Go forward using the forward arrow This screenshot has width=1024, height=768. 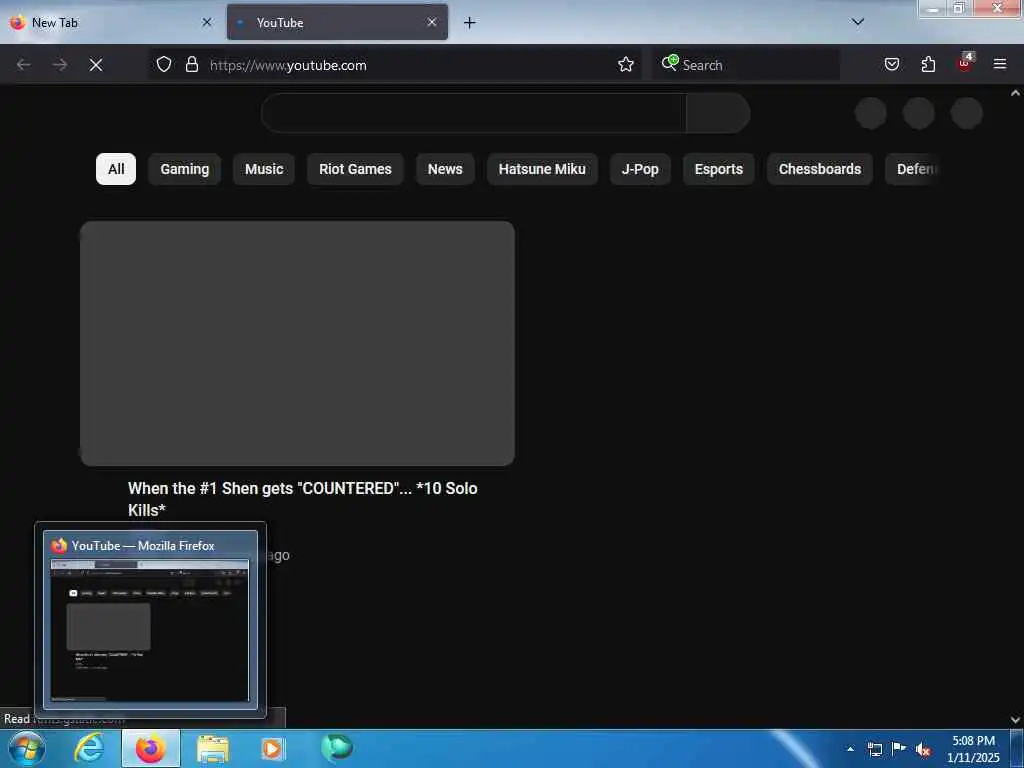coord(60,65)
